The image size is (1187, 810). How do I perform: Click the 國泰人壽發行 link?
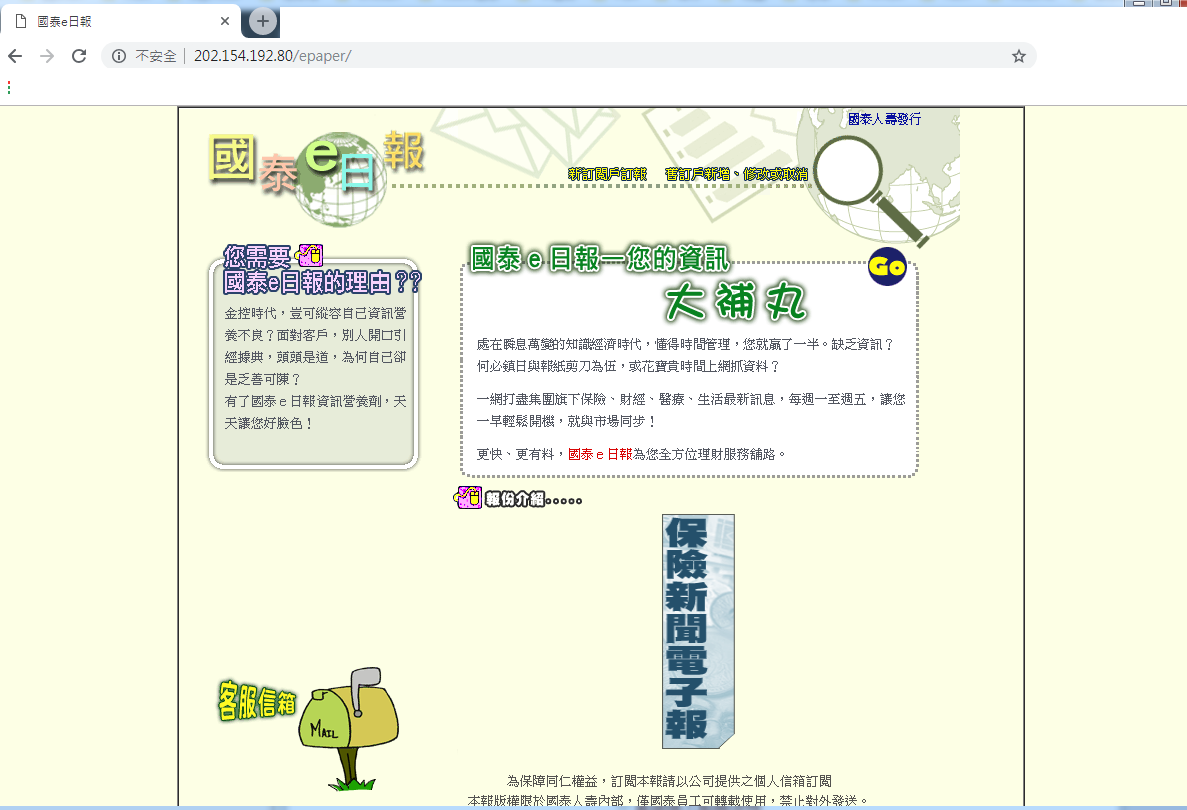pyautogui.click(x=884, y=119)
